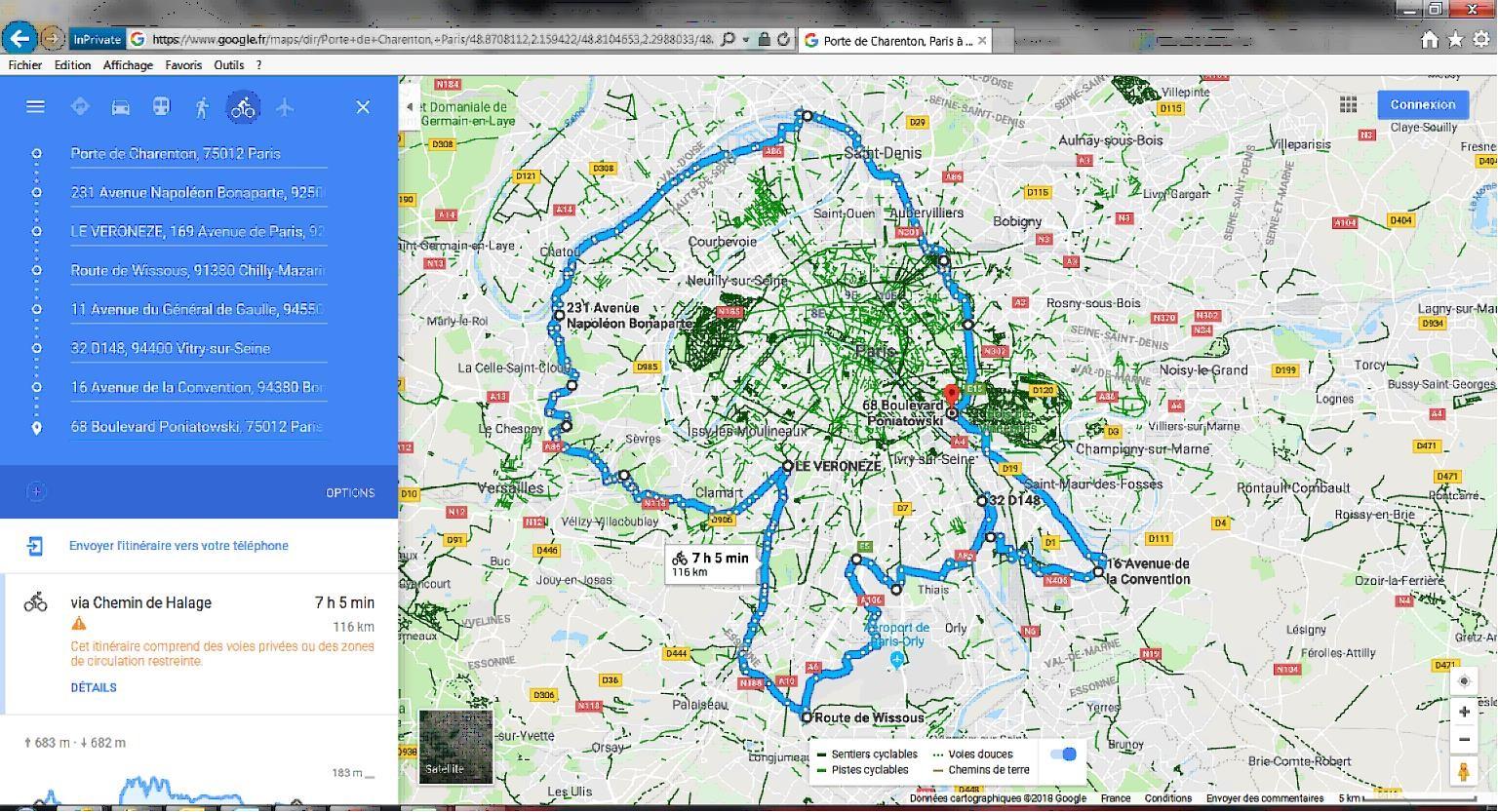Open the Fichier menu
Viewport: 1498px width, 812px height.
tap(24, 65)
